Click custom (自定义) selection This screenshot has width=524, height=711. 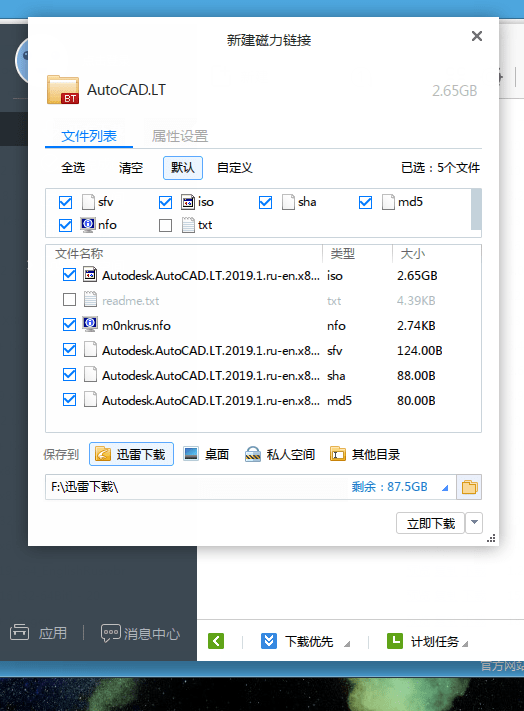click(235, 168)
